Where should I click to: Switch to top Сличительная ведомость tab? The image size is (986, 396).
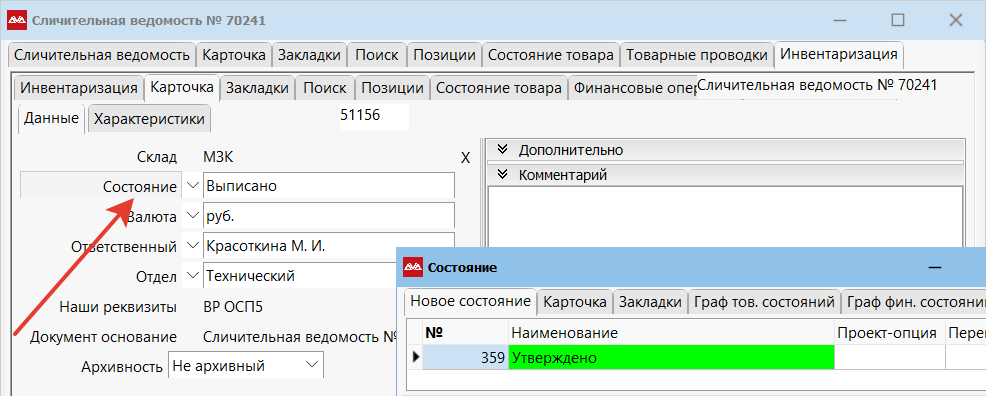click(x=101, y=55)
